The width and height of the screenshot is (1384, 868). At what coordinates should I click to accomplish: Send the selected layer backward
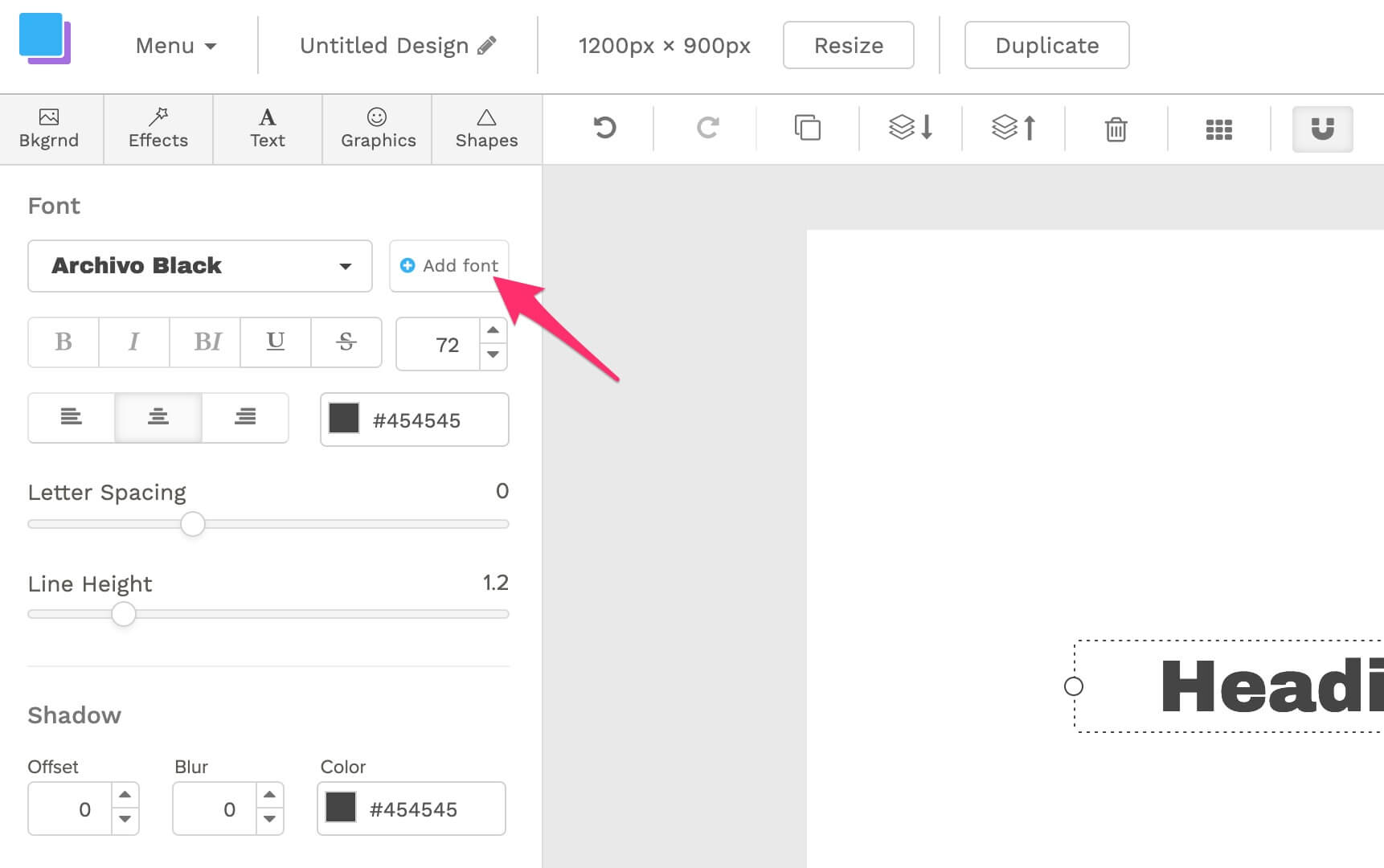coord(909,128)
